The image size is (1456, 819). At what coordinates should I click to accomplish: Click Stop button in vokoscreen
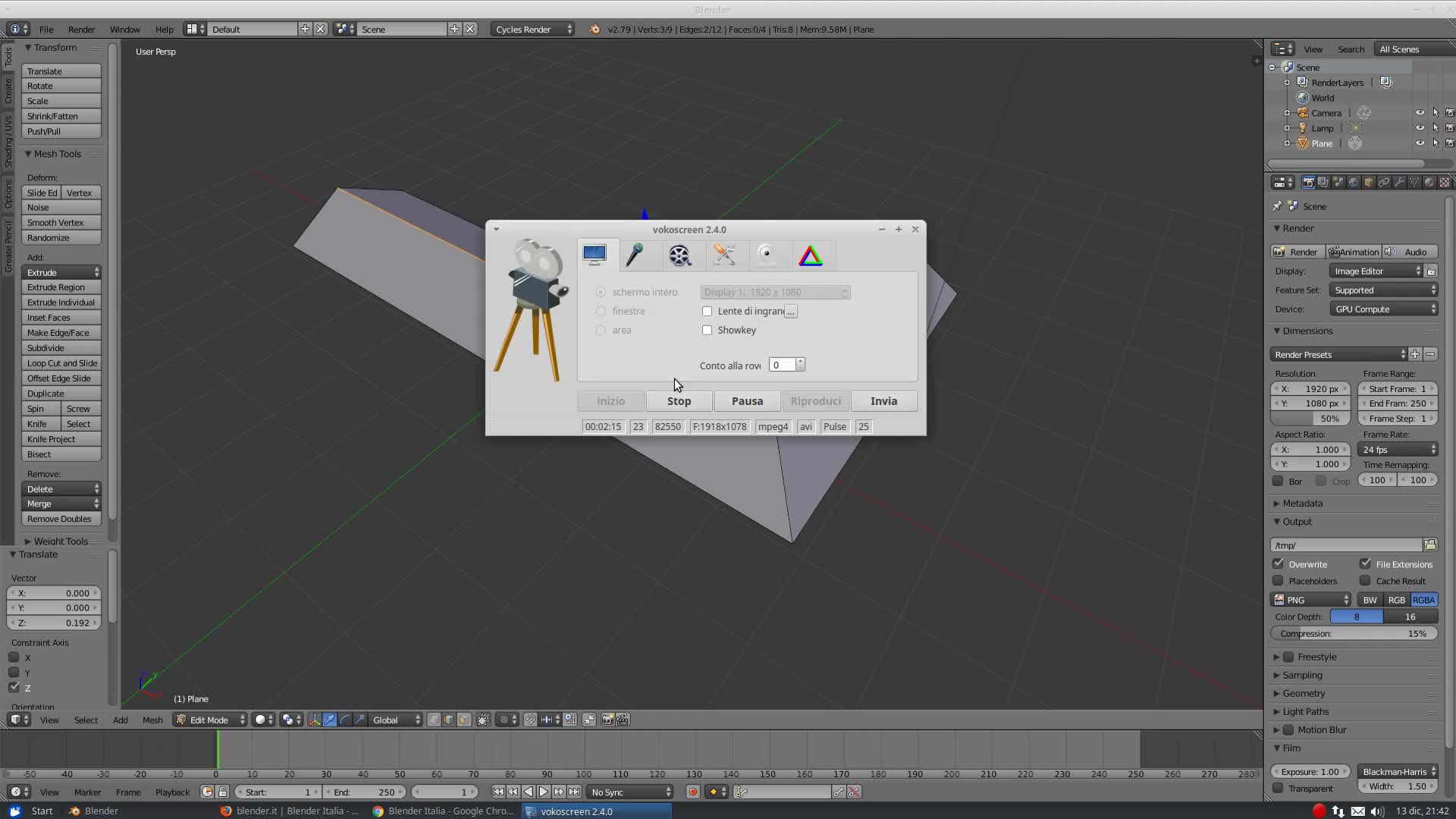(x=679, y=400)
